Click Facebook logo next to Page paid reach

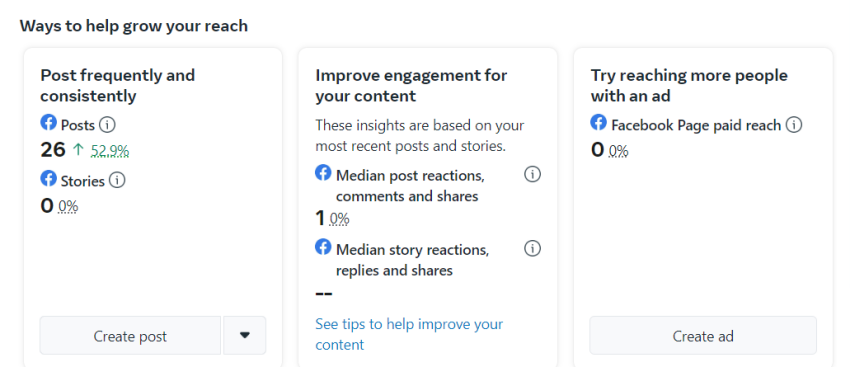coord(598,123)
